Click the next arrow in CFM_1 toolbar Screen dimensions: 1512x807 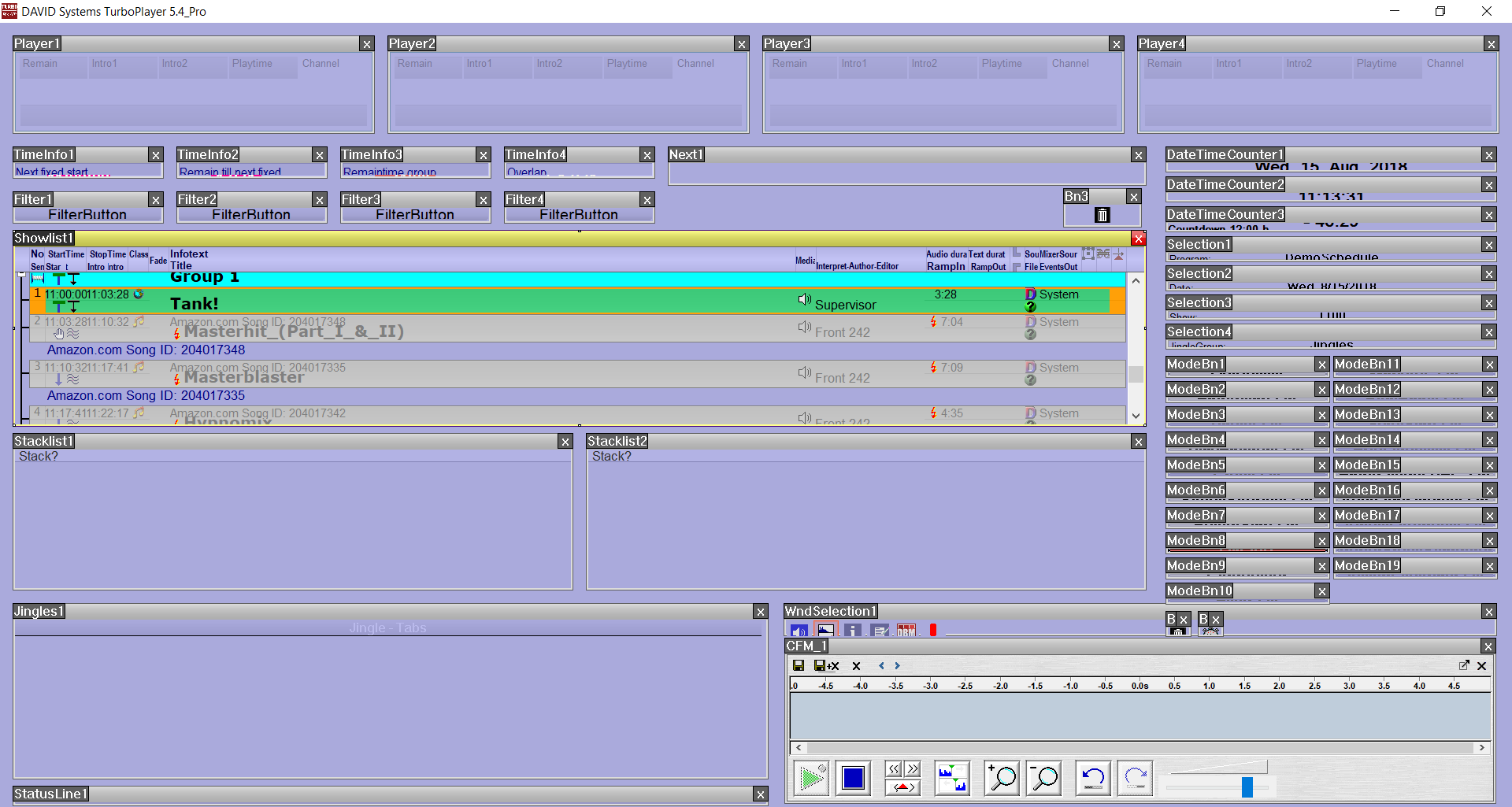(x=897, y=666)
